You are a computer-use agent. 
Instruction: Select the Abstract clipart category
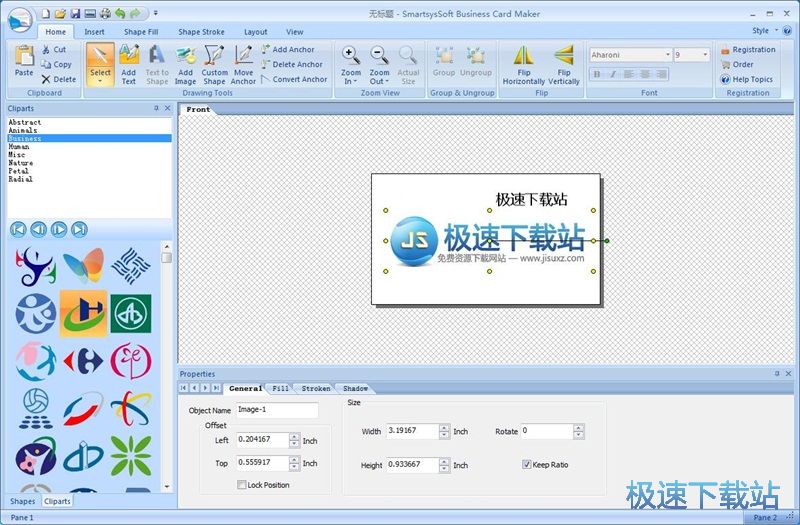(x=24, y=122)
